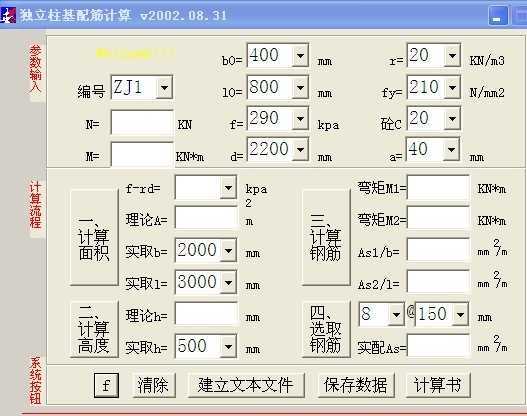
Task: Click the 弯矩M1= field
Action: coord(438,188)
